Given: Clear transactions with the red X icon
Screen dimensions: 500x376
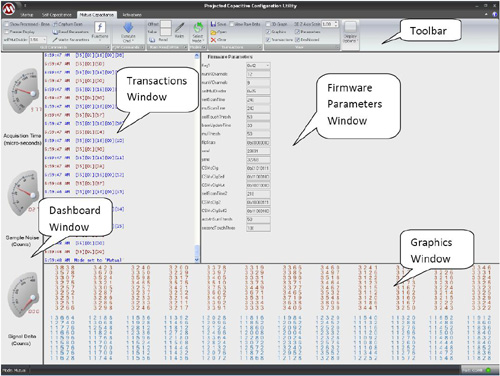Looking at the screenshot, I should (213, 40).
